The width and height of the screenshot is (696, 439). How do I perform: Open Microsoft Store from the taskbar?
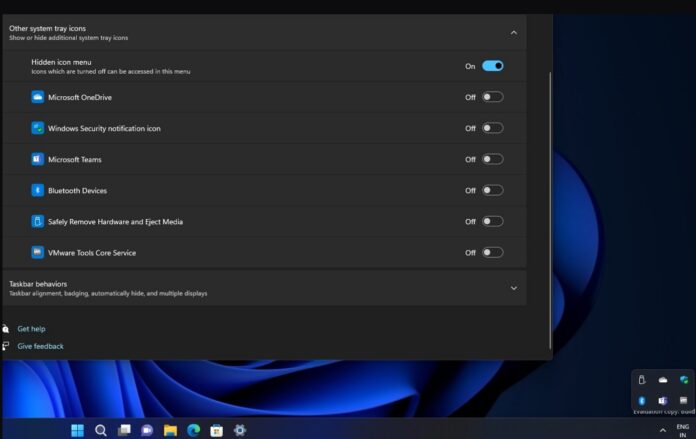217,430
